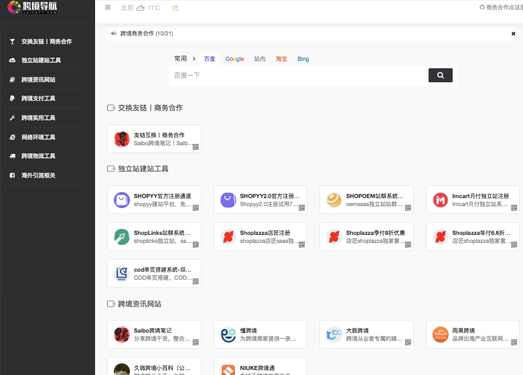Open 独立站建站工具 in the sidebar
This screenshot has height=375, width=523.
click(x=41, y=60)
